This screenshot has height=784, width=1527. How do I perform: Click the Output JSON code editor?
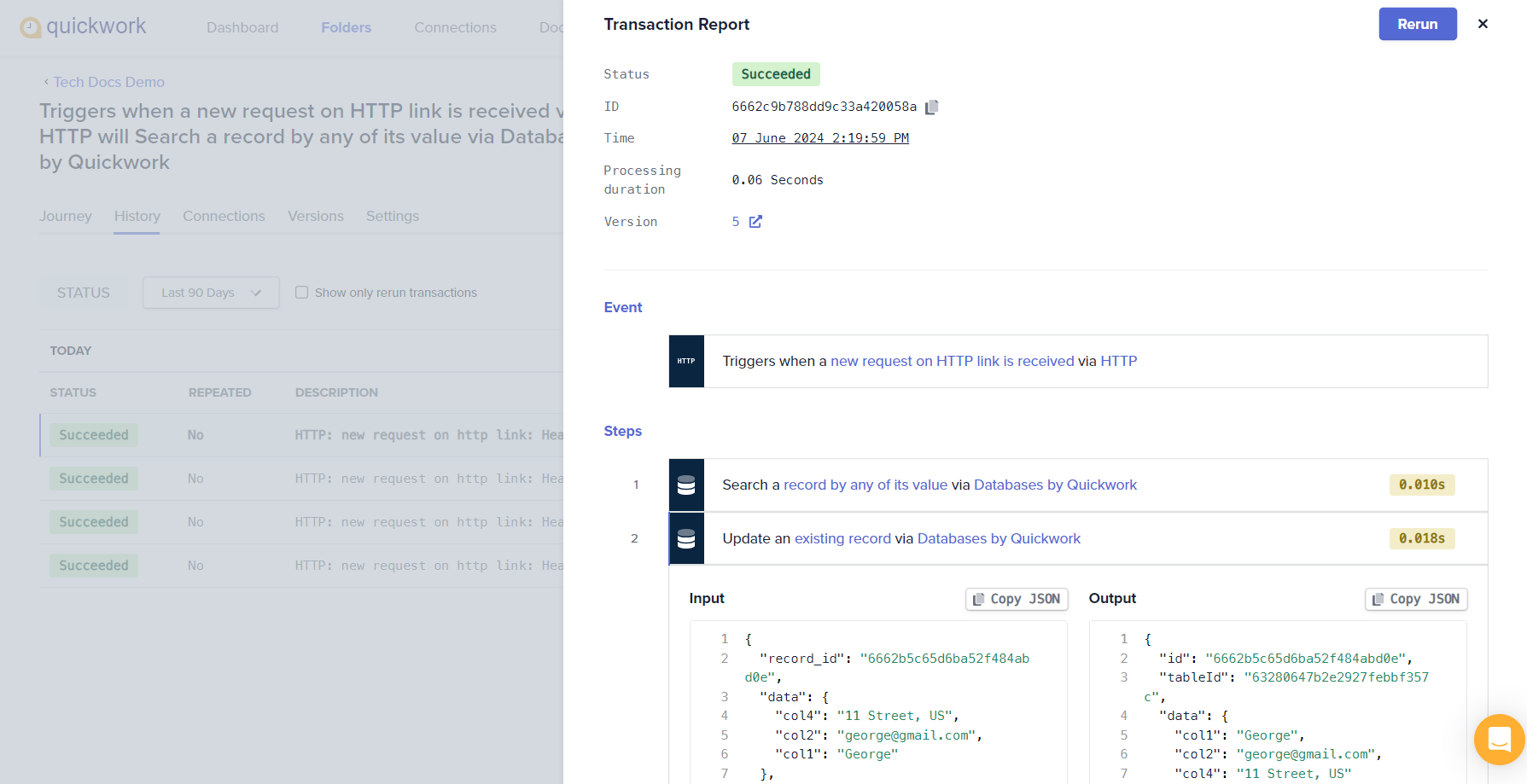(1278, 702)
